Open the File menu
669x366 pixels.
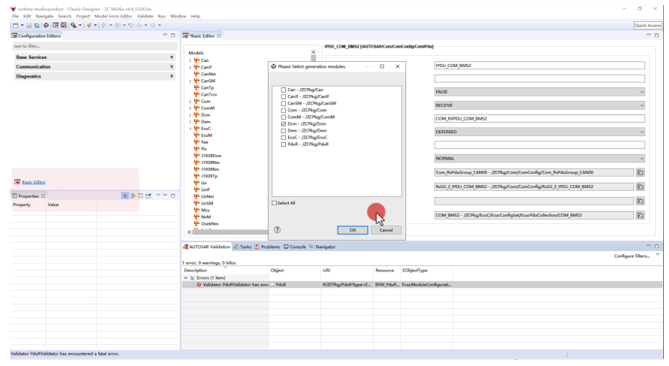coord(15,16)
